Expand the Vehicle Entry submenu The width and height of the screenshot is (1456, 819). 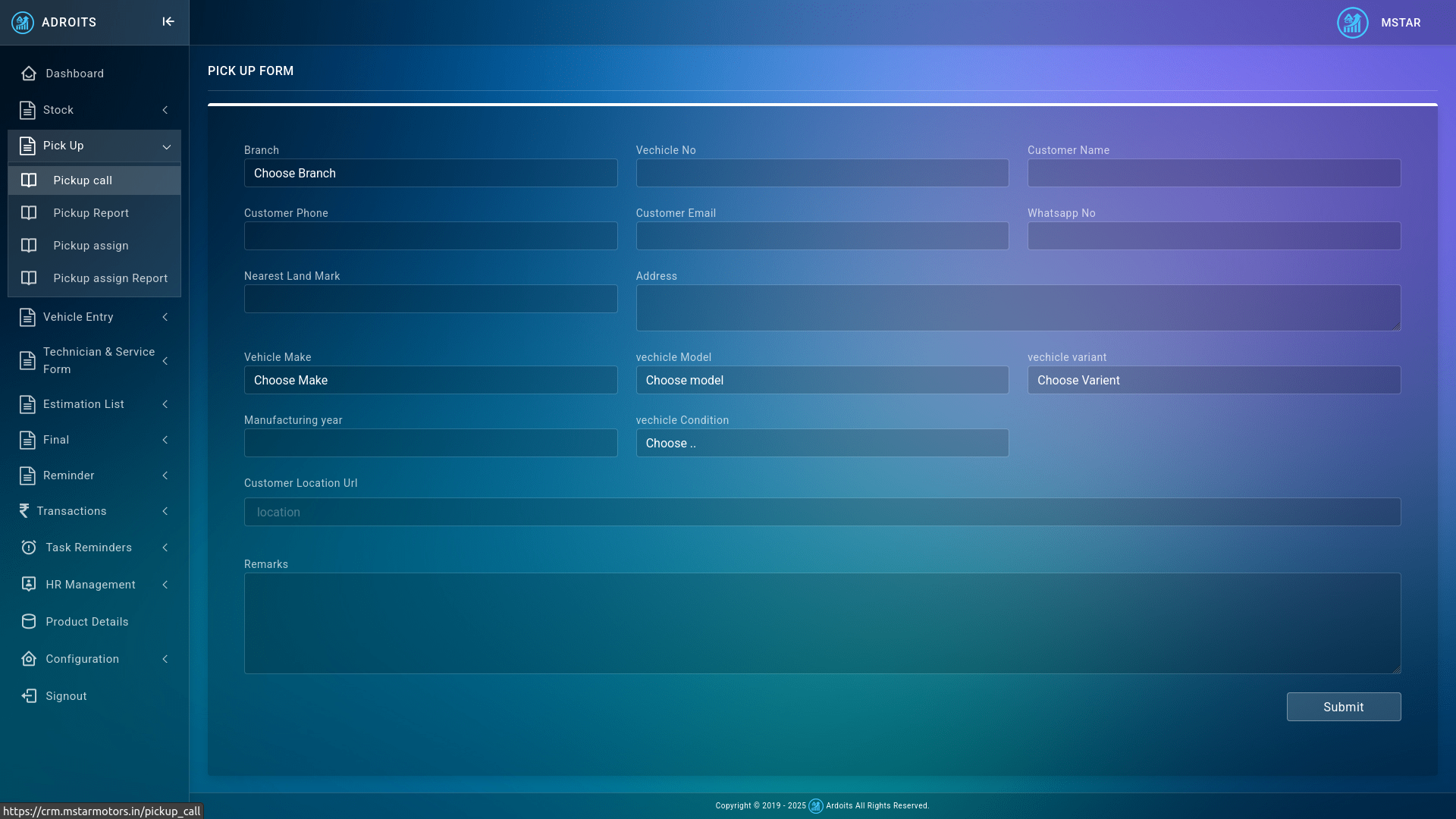pyautogui.click(x=165, y=317)
